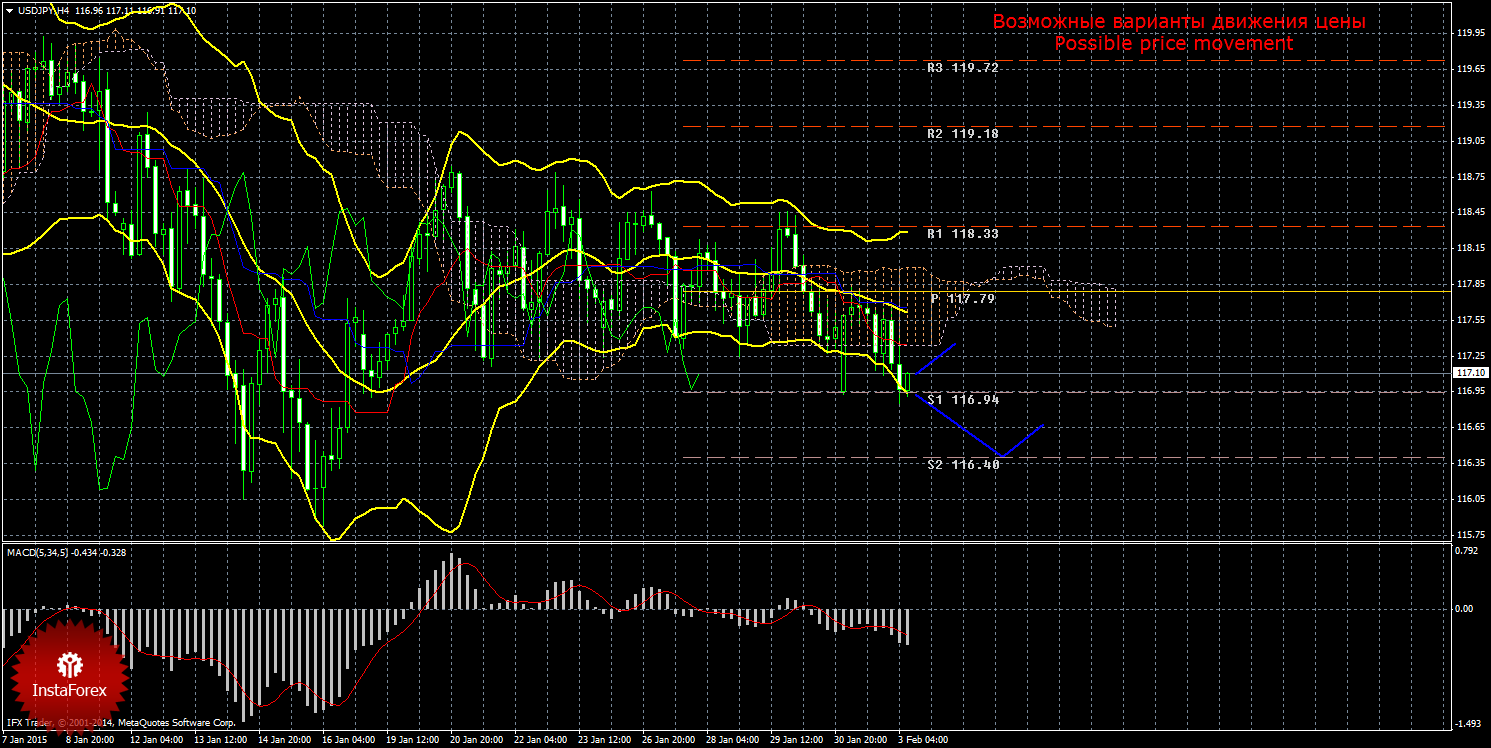Select the R3 119.72 resistance label
Image resolution: width=1491 pixels, height=748 pixels.
(x=963, y=68)
